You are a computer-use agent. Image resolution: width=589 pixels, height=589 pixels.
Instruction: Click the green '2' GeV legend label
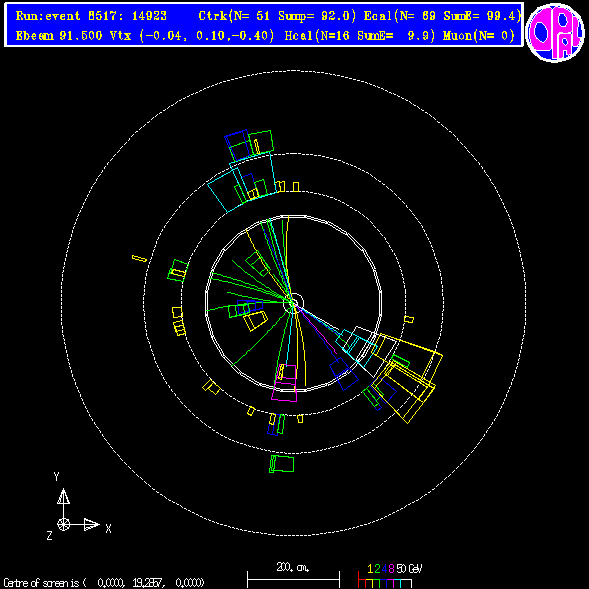(x=377, y=569)
